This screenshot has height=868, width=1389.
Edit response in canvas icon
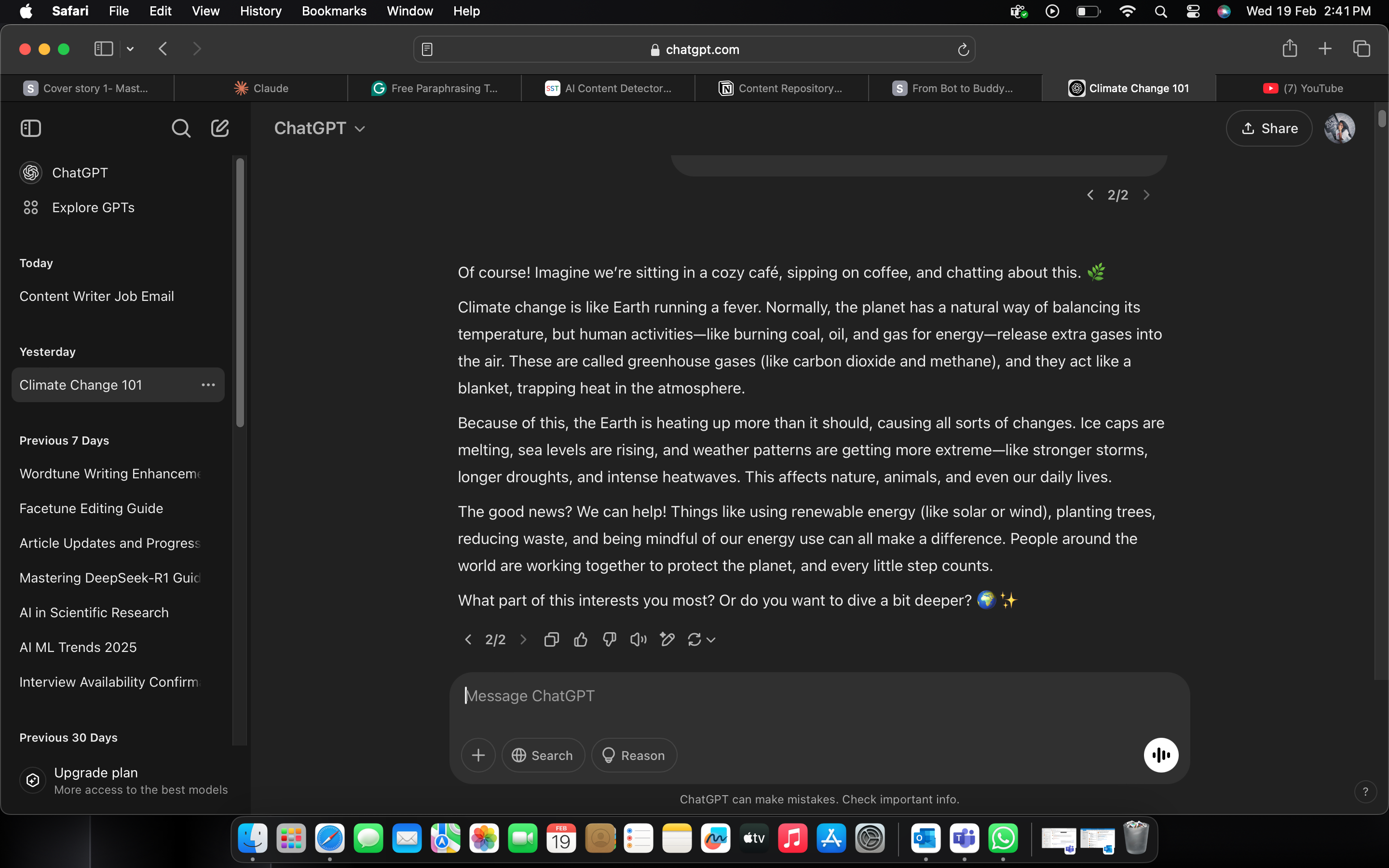tap(667, 639)
